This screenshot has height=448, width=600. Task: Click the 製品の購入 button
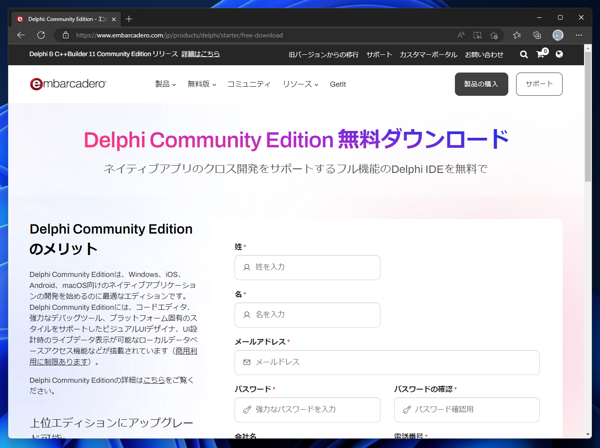[x=481, y=84]
